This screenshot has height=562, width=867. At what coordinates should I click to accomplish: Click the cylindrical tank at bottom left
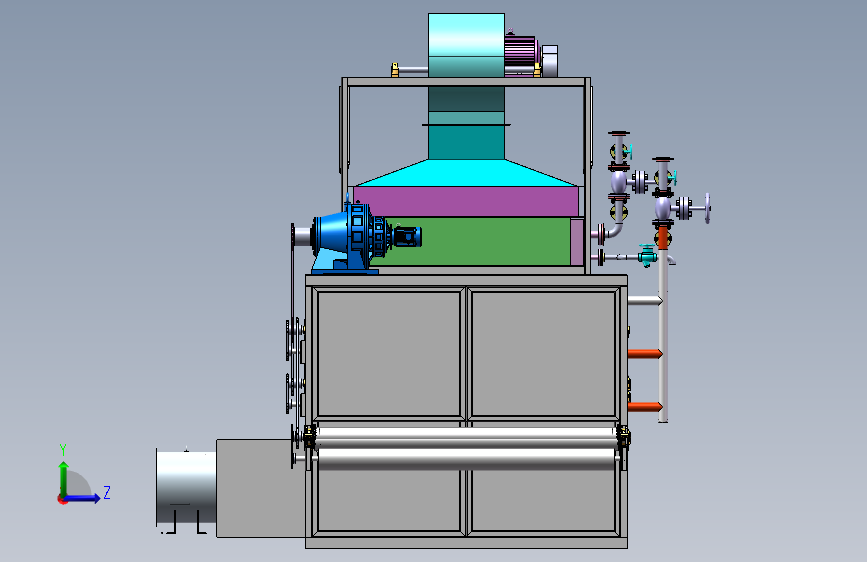186,487
